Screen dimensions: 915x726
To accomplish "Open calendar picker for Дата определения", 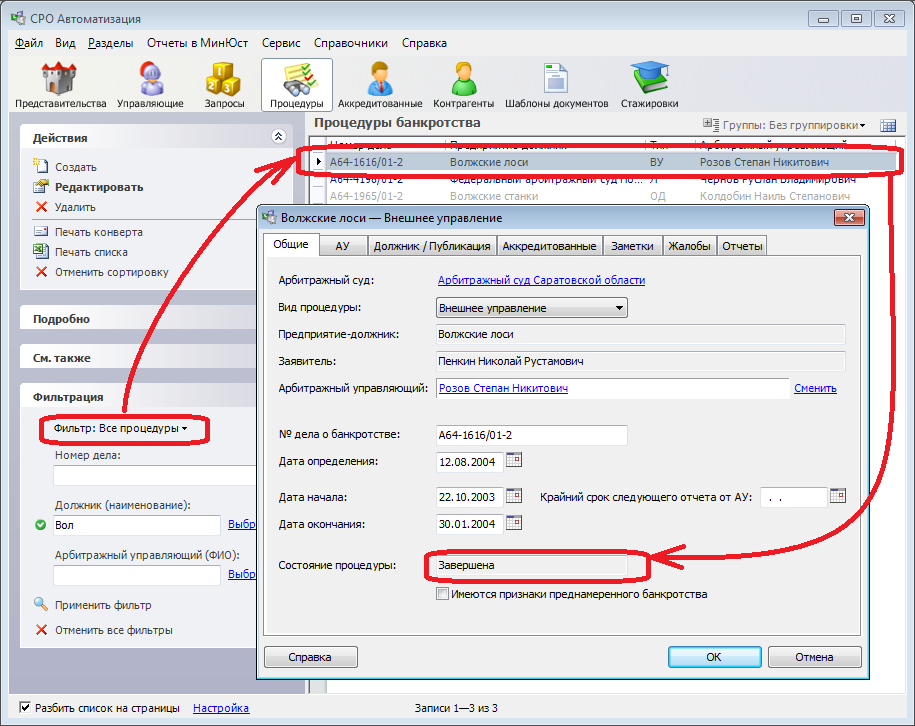I will (514, 461).
